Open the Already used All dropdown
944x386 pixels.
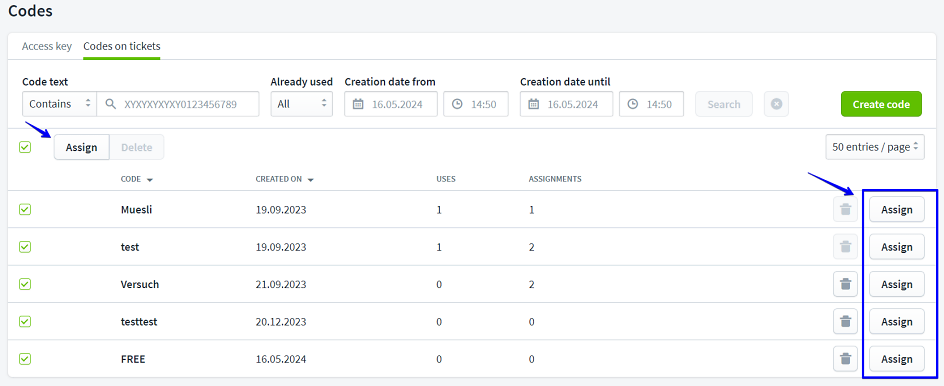click(x=302, y=104)
